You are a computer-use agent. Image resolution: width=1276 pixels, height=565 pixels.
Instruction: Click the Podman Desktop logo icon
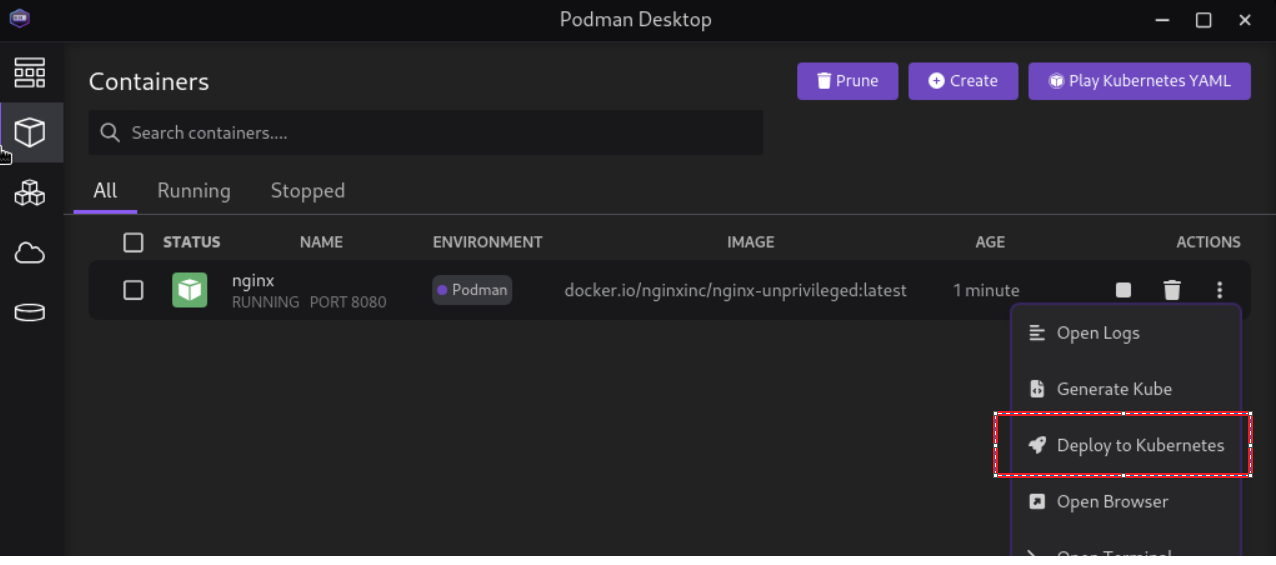[19, 19]
